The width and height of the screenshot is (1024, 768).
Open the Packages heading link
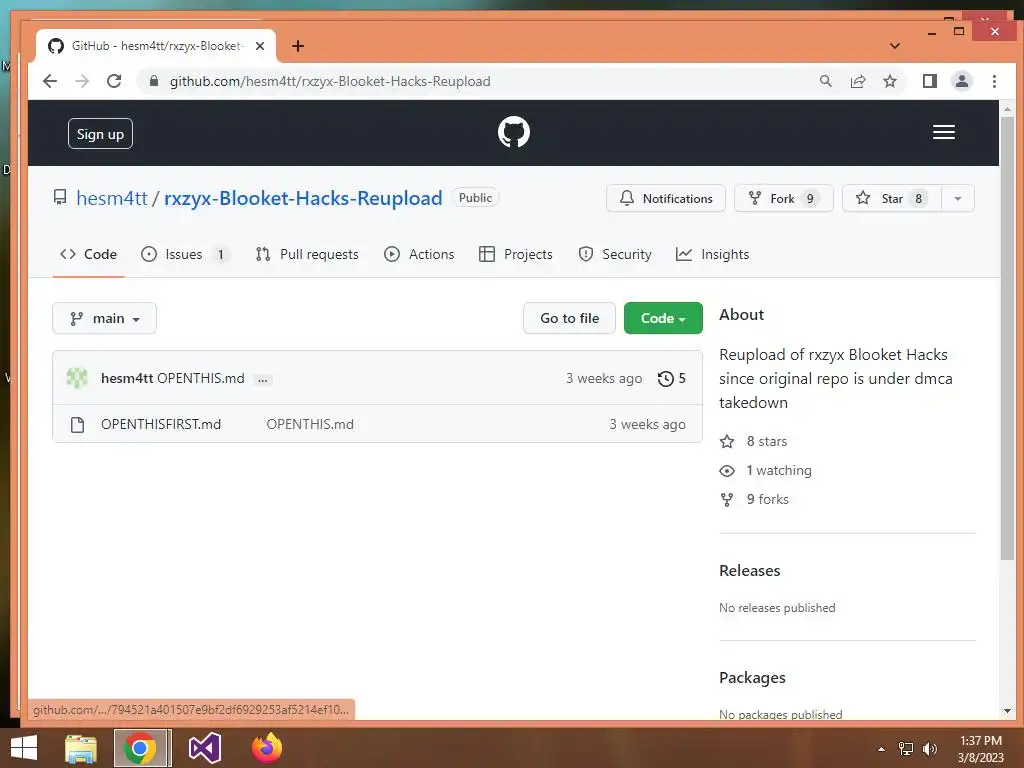tap(752, 678)
